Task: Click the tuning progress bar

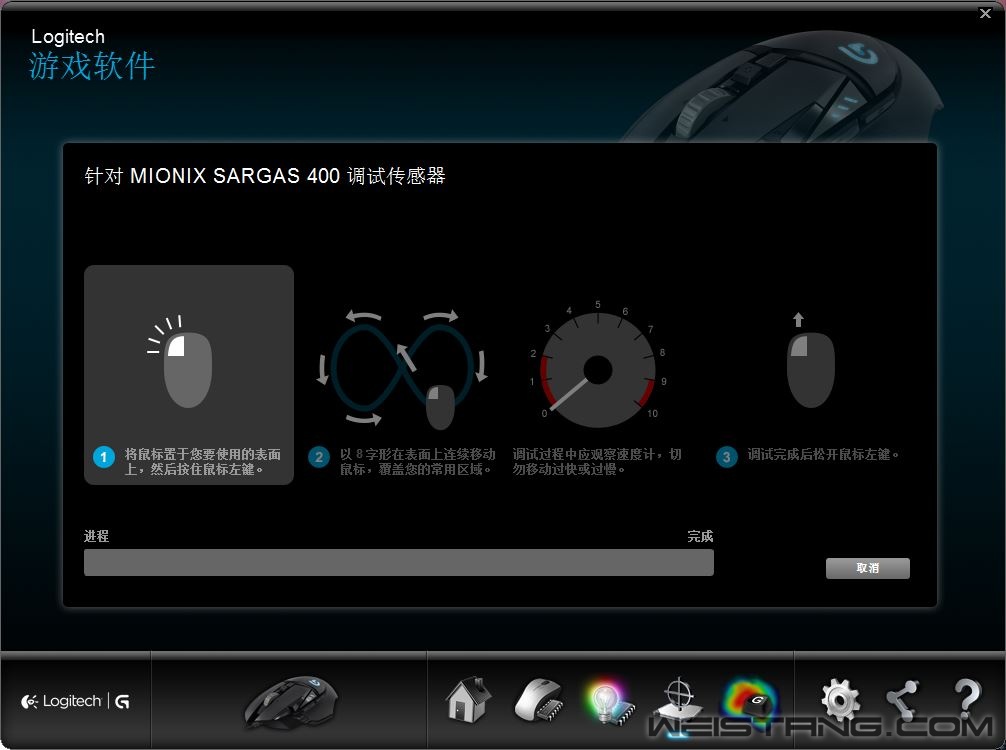Action: pos(398,562)
